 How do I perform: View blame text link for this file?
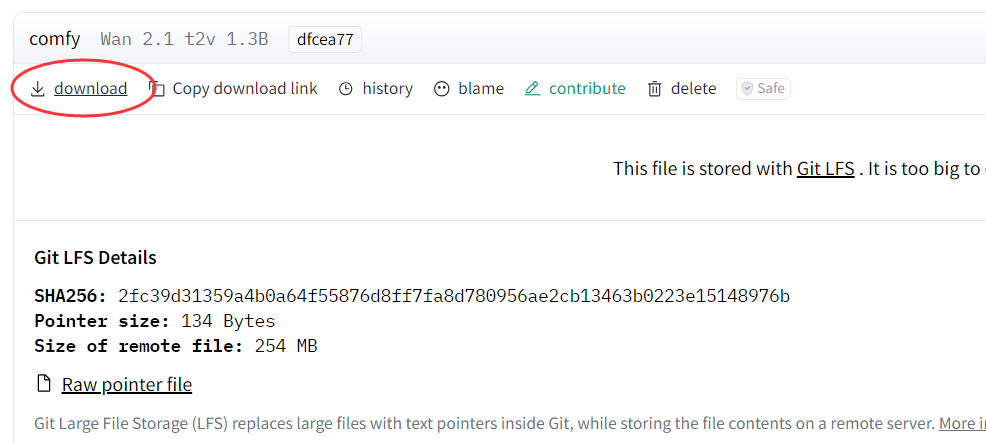pos(481,89)
